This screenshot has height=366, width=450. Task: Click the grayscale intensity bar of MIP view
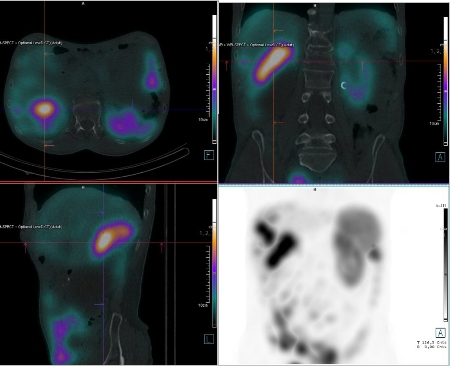pos(445,264)
